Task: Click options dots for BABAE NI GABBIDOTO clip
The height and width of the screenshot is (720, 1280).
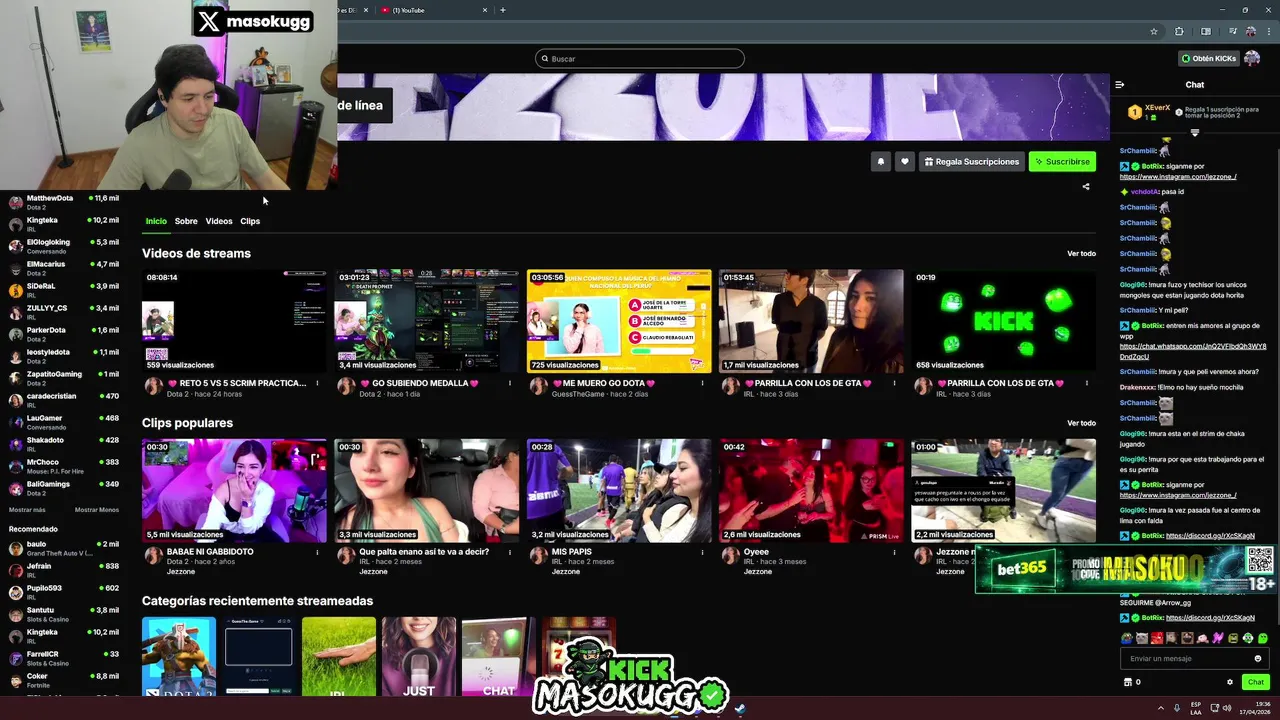Action: pyautogui.click(x=318, y=551)
